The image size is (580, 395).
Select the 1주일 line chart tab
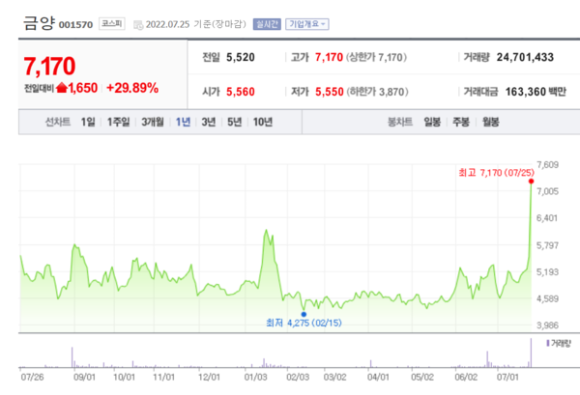coord(118,122)
